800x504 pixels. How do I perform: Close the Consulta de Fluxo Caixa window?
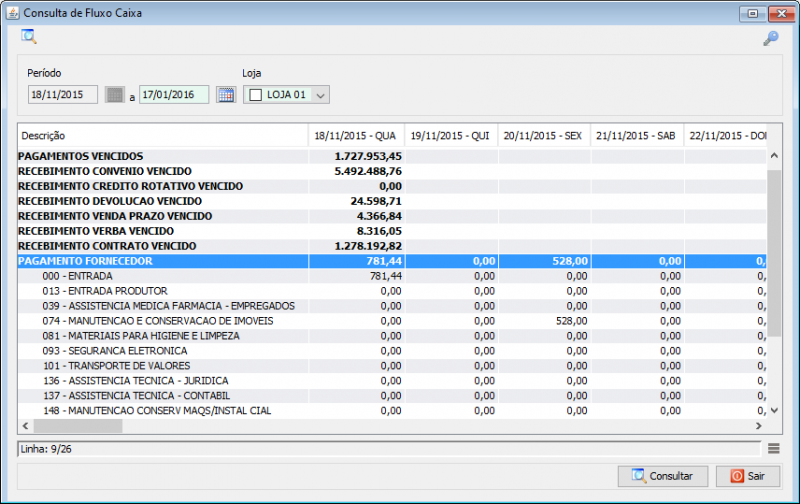(x=781, y=14)
